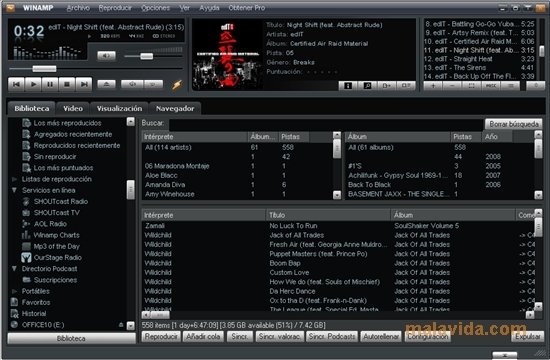Click the add-to-playlist icon below track info
The width and height of the screenshot is (550, 360).
(x=387, y=85)
